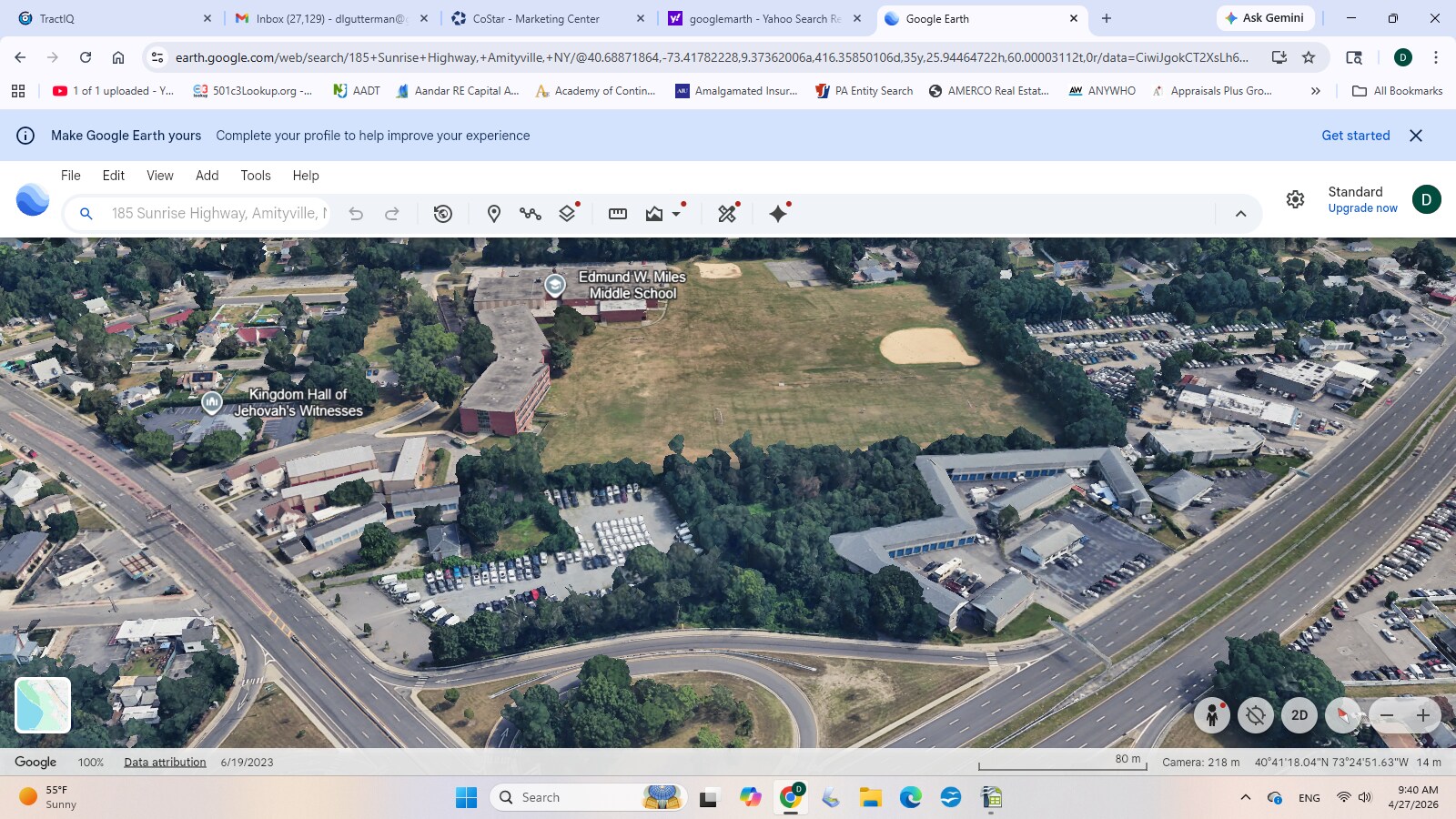Open All Bookmarks folder
Image resolution: width=1456 pixels, height=819 pixels.
pos(1398,91)
